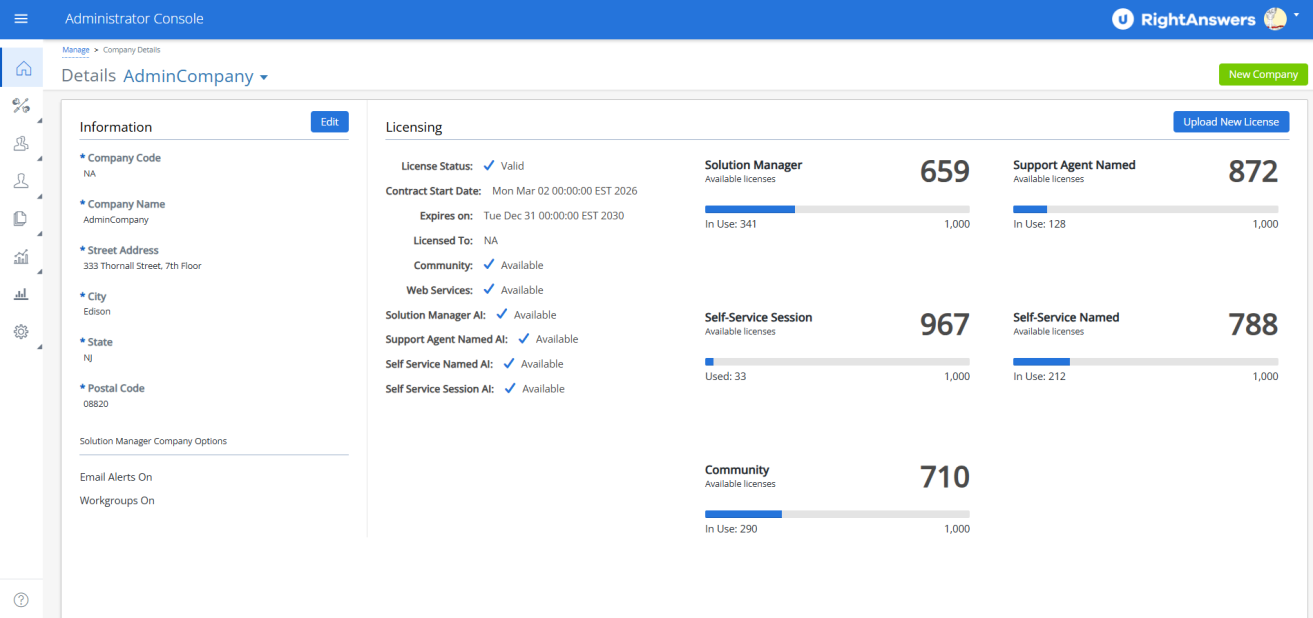Image resolution: width=1313 pixels, height=618 pixels.
Task: Click the Solution Manager license usage bar
Action: pyautogui.click(x=837, y=209)
